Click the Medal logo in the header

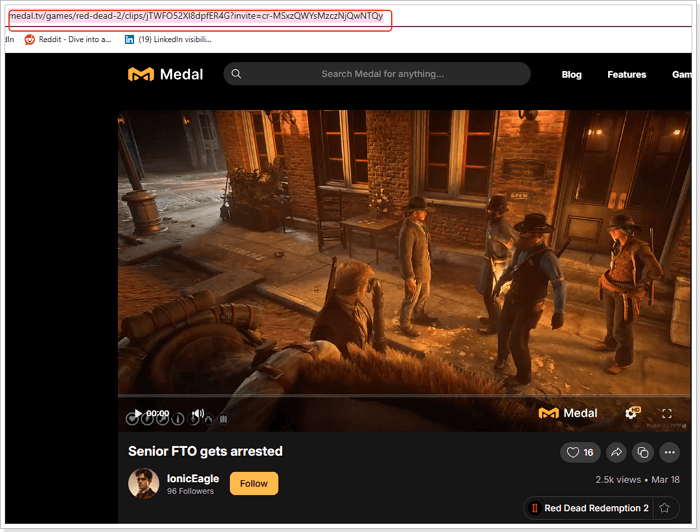tap(166, 74)
